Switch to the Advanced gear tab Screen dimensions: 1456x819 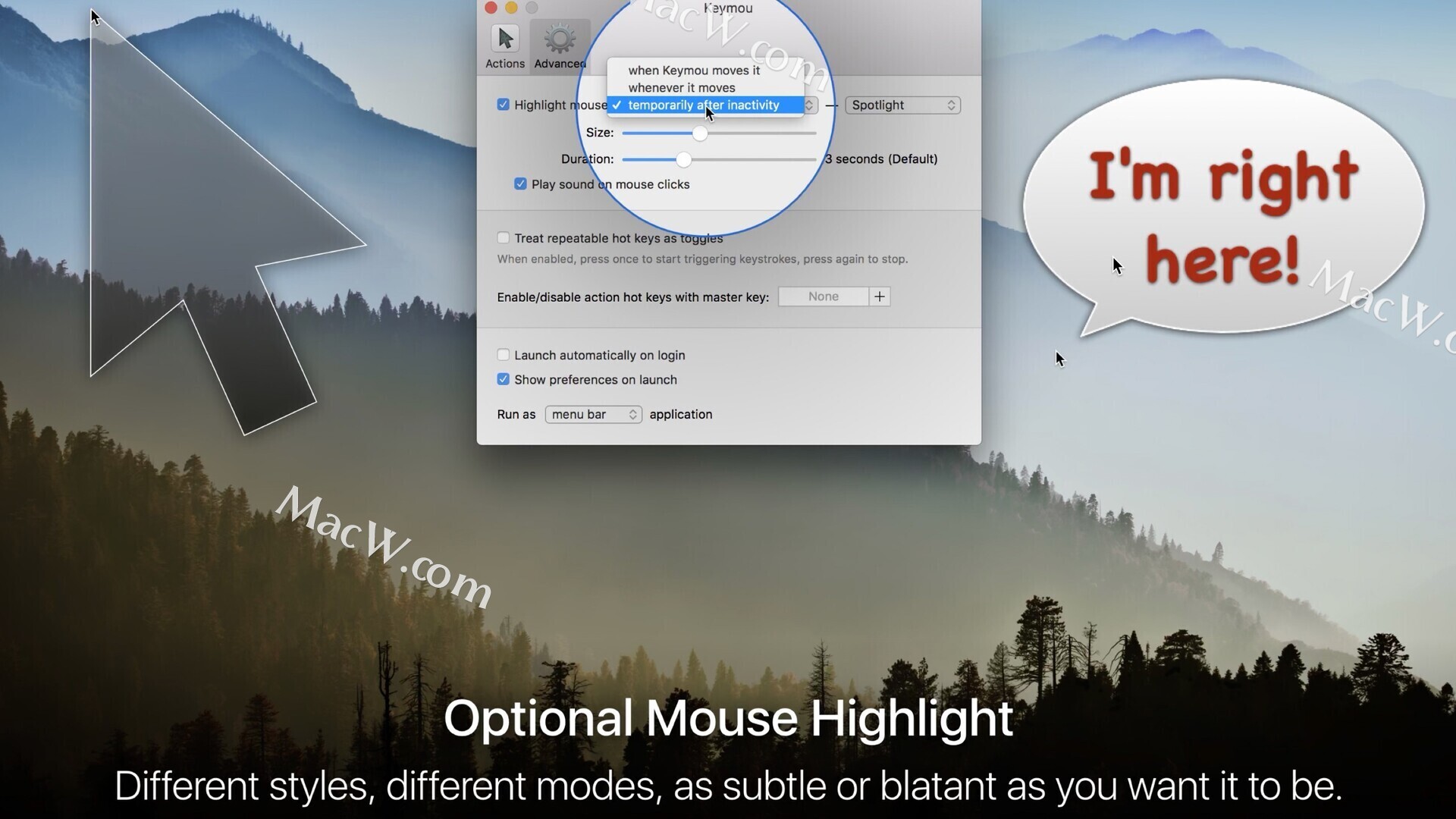click(560, 47)
